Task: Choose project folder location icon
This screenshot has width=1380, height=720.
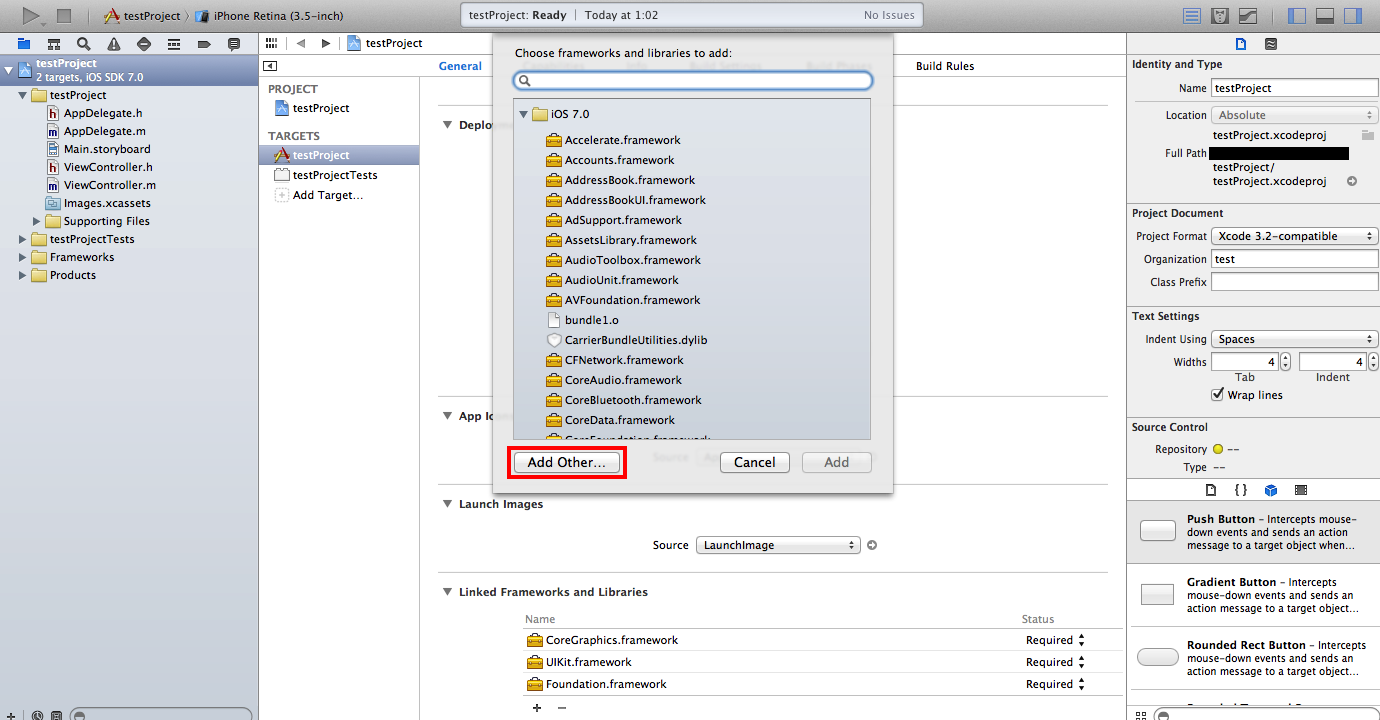Action: 1367,134
